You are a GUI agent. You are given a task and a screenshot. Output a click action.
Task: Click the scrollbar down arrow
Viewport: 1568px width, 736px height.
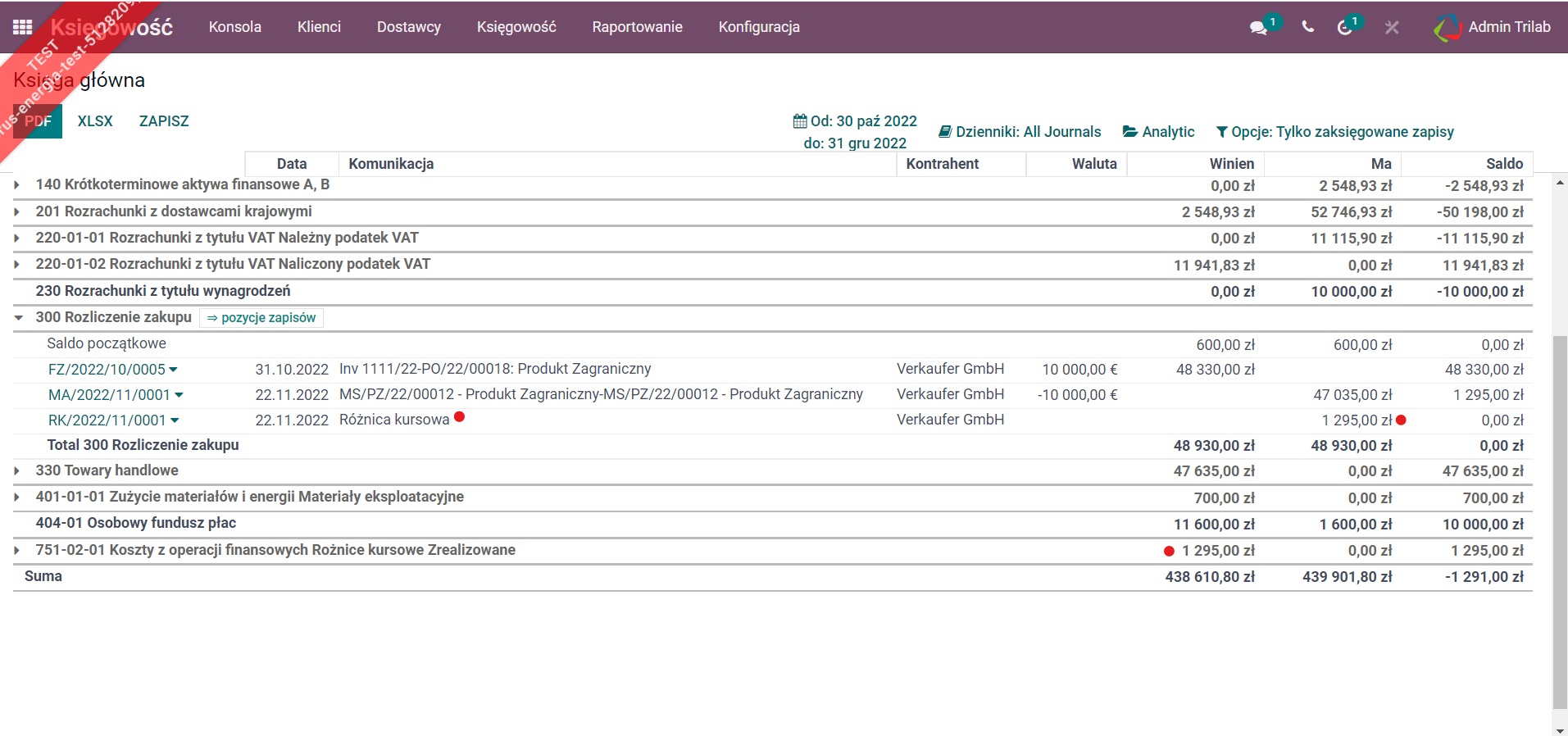point(1560,729)
